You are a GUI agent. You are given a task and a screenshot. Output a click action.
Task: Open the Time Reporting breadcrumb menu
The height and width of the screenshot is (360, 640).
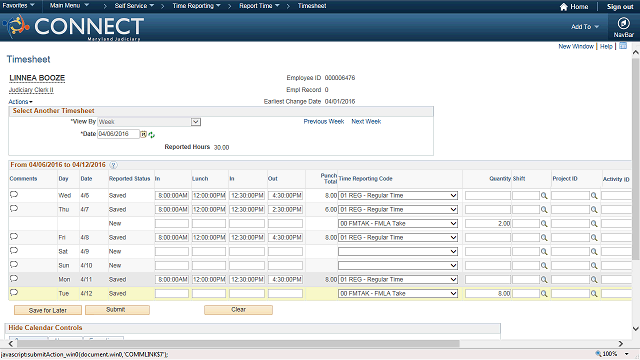click(x=196, y=6)
